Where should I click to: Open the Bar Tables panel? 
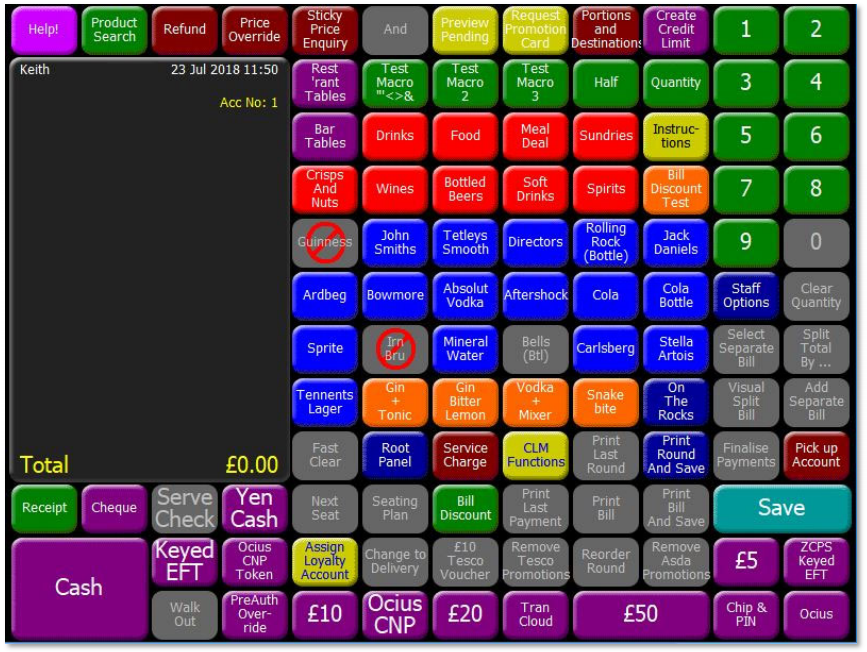325,136
